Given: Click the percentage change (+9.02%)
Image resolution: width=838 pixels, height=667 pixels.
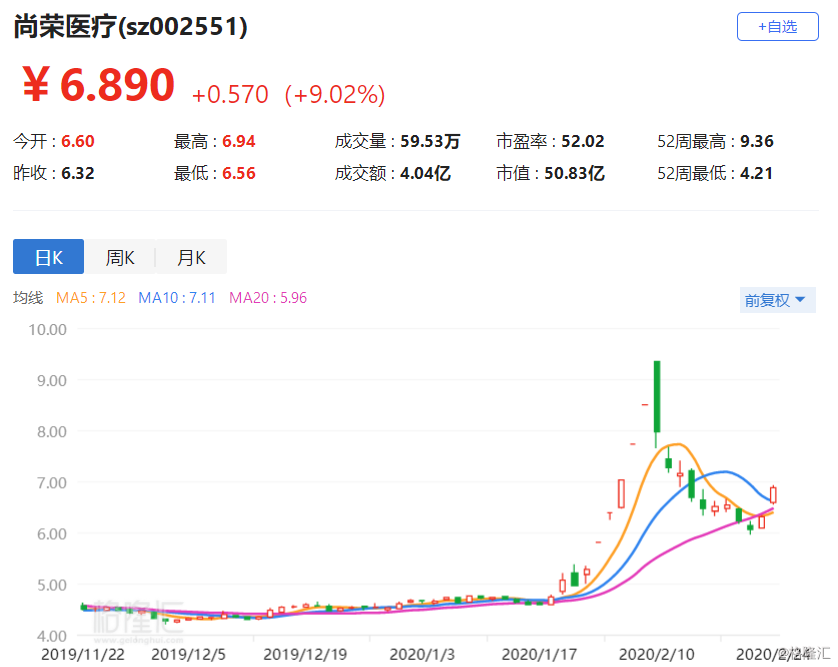Looking at the screenshot, I should coord(335,95).
